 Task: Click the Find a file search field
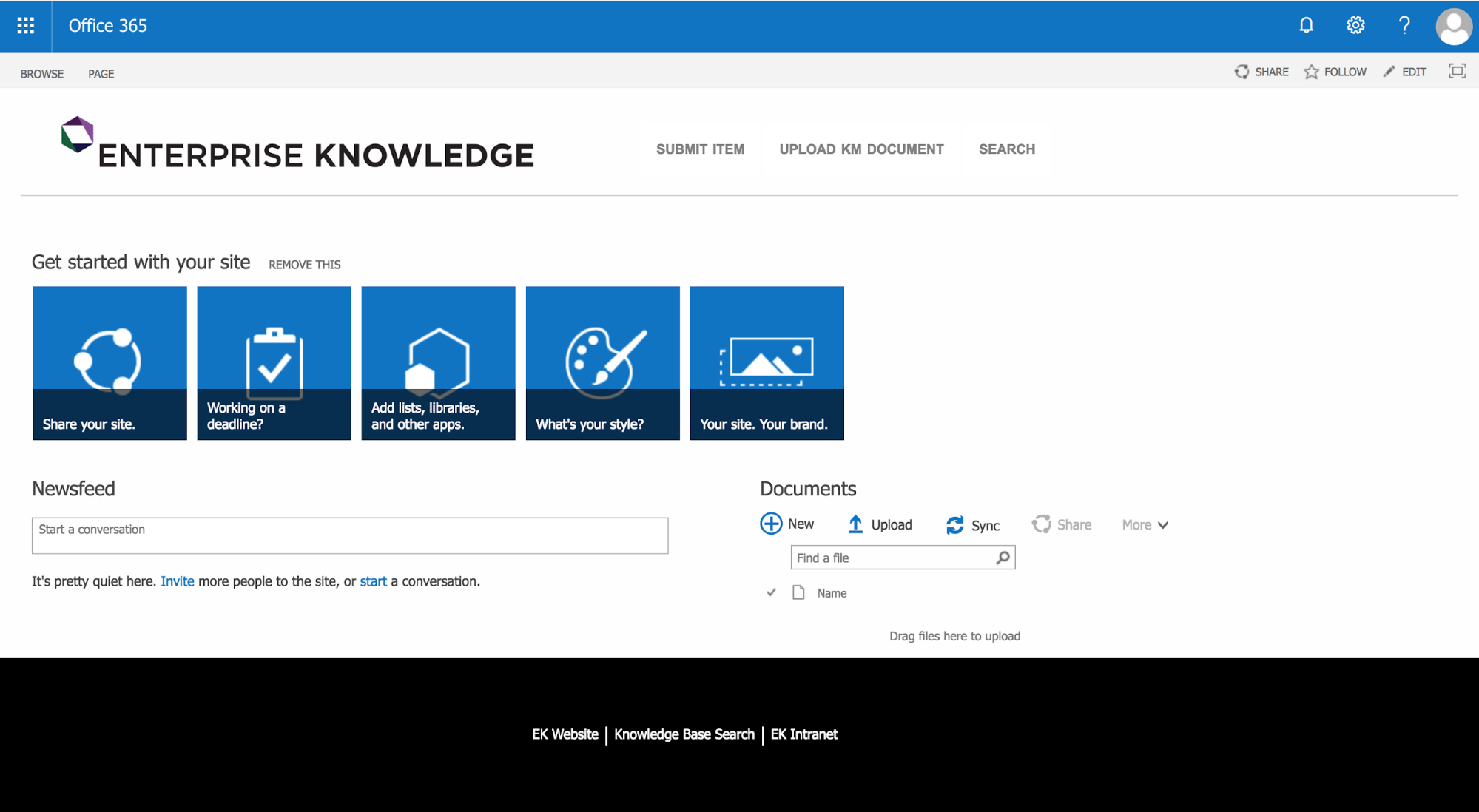pos(903,558)
